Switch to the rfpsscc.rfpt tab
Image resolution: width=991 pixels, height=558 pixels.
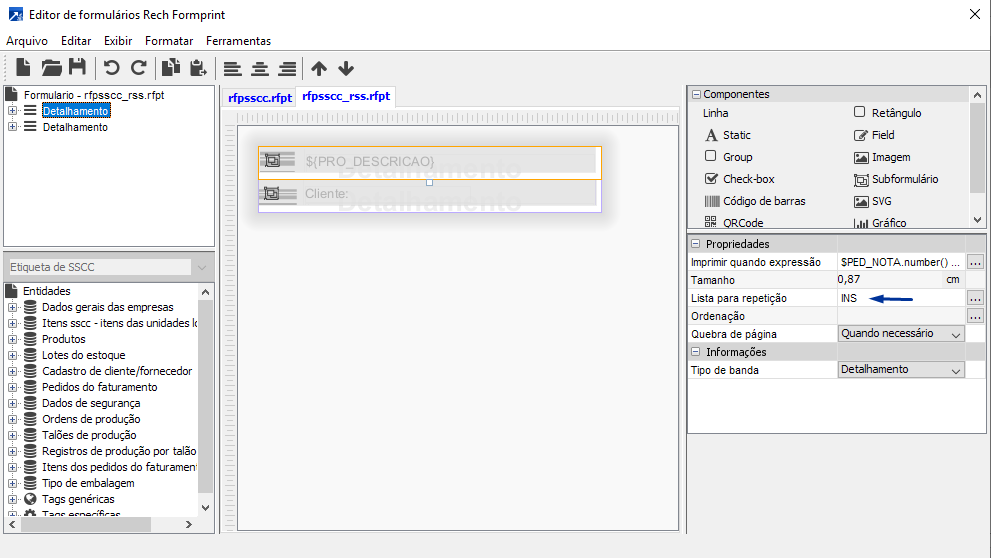click(x=260, y=98)
